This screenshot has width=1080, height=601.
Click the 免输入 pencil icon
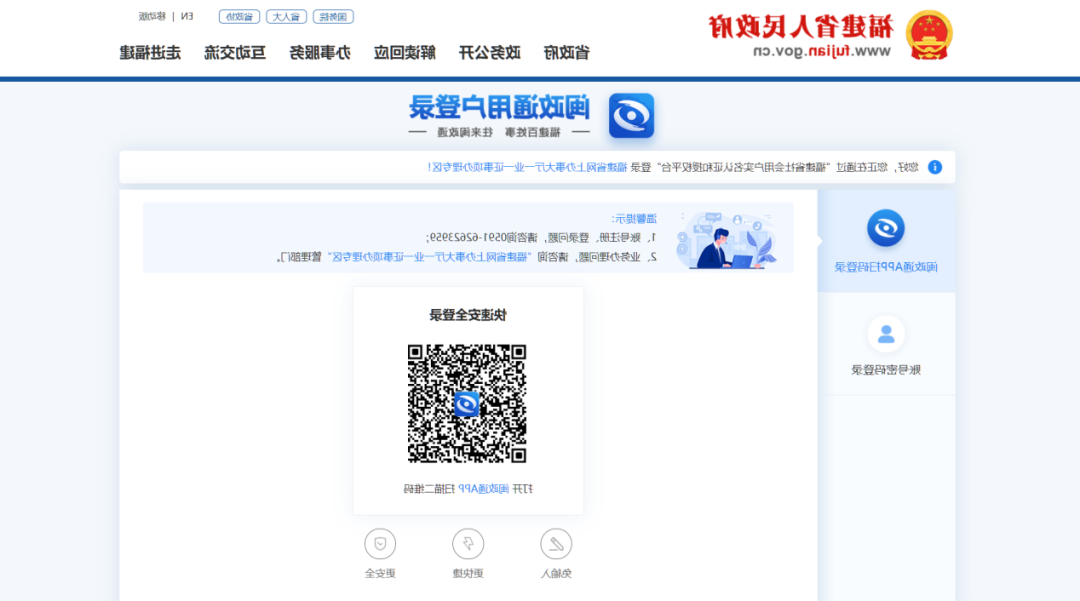(556, 544)
